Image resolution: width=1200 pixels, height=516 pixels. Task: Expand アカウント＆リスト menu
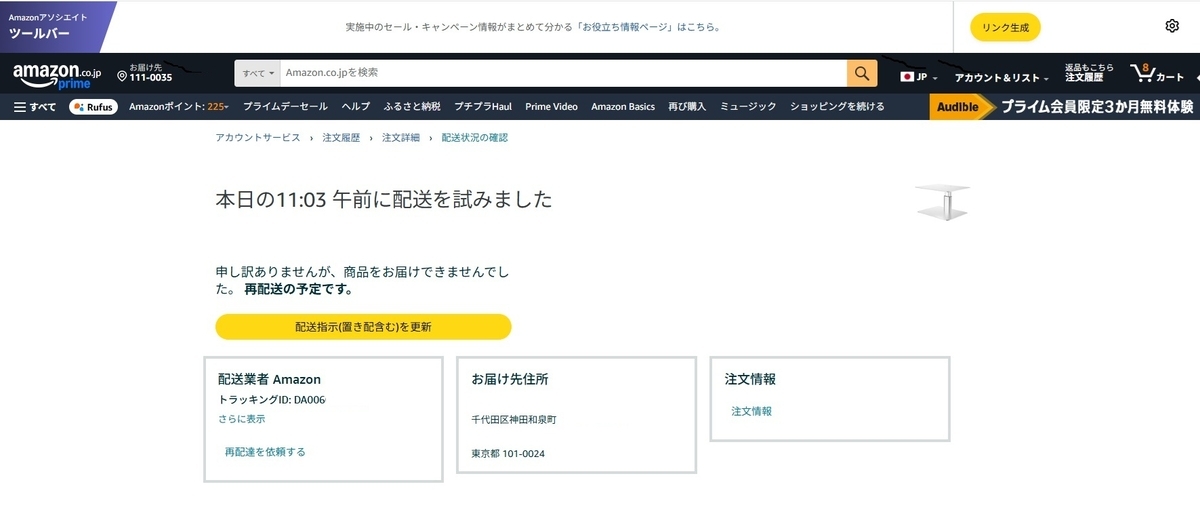coord(1001,77)
